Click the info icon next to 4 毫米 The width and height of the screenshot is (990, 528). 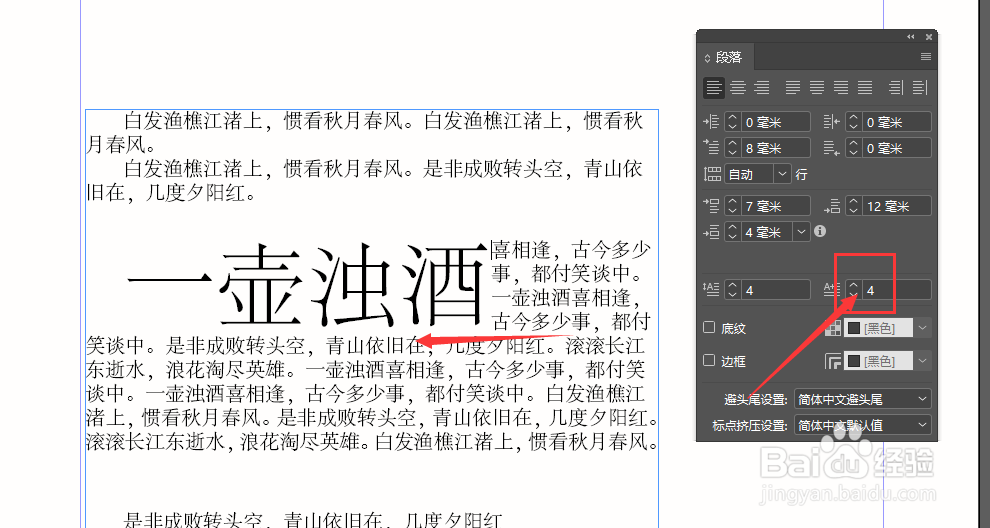click(820, 231)
